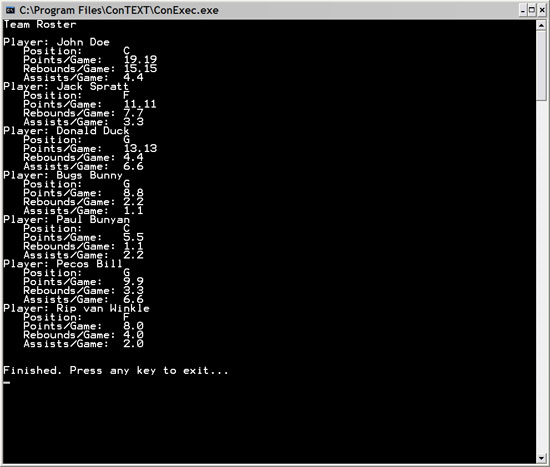Image resolution: width=550 pixels, height=467 pixels.
Task: Click the blinking cursor at prompt
Action: 7,382
